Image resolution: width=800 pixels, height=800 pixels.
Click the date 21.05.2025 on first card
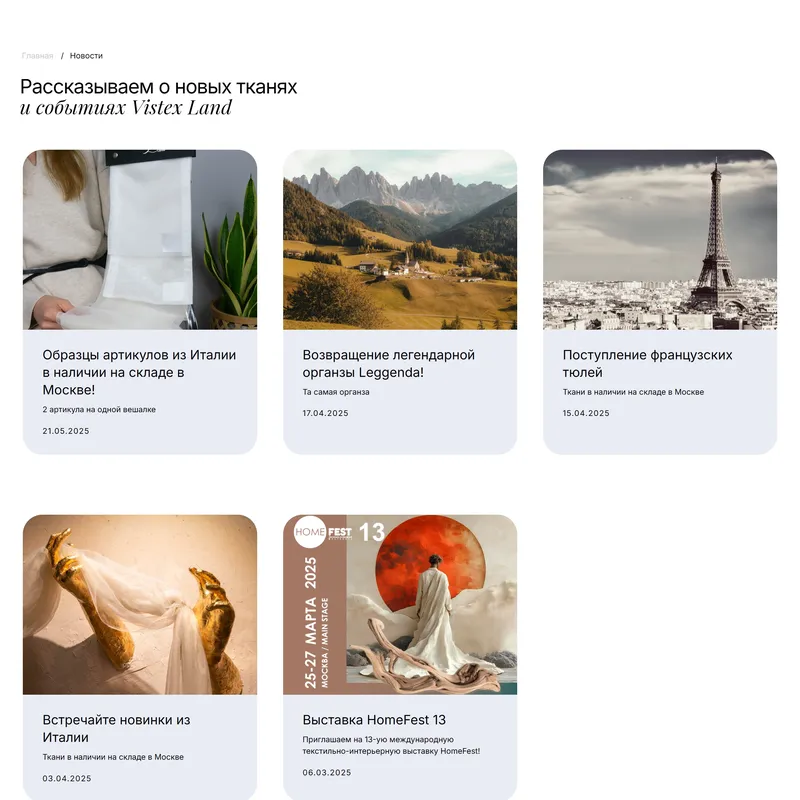coord(66,431)
